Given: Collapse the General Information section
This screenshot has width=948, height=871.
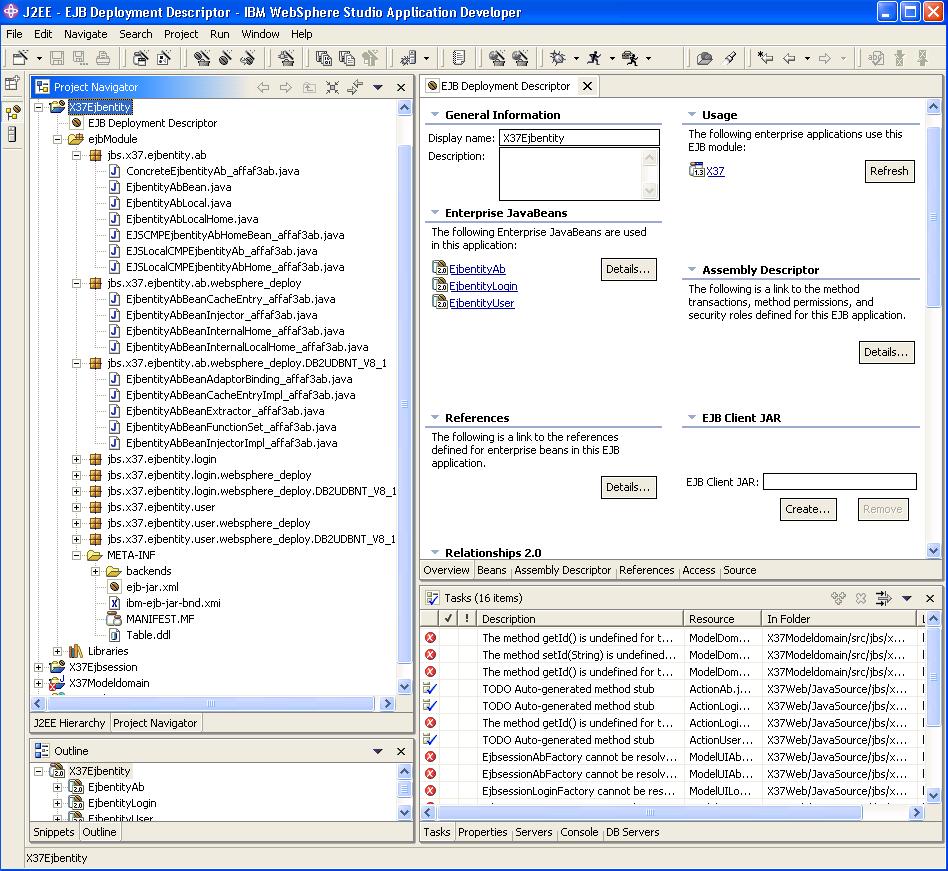Looking at the screenshot, I should tap(435, 114).
